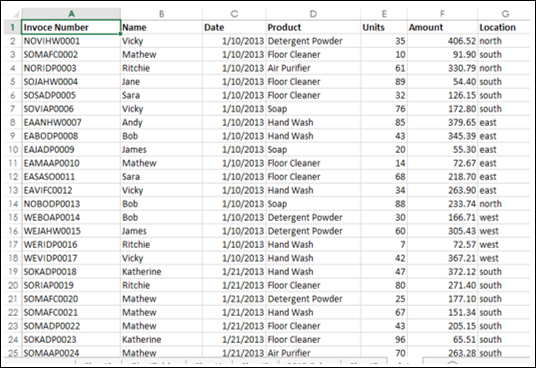Click the Air Purifier cell in row 4
Screen dimensions: 536x368
pos(313,68)
